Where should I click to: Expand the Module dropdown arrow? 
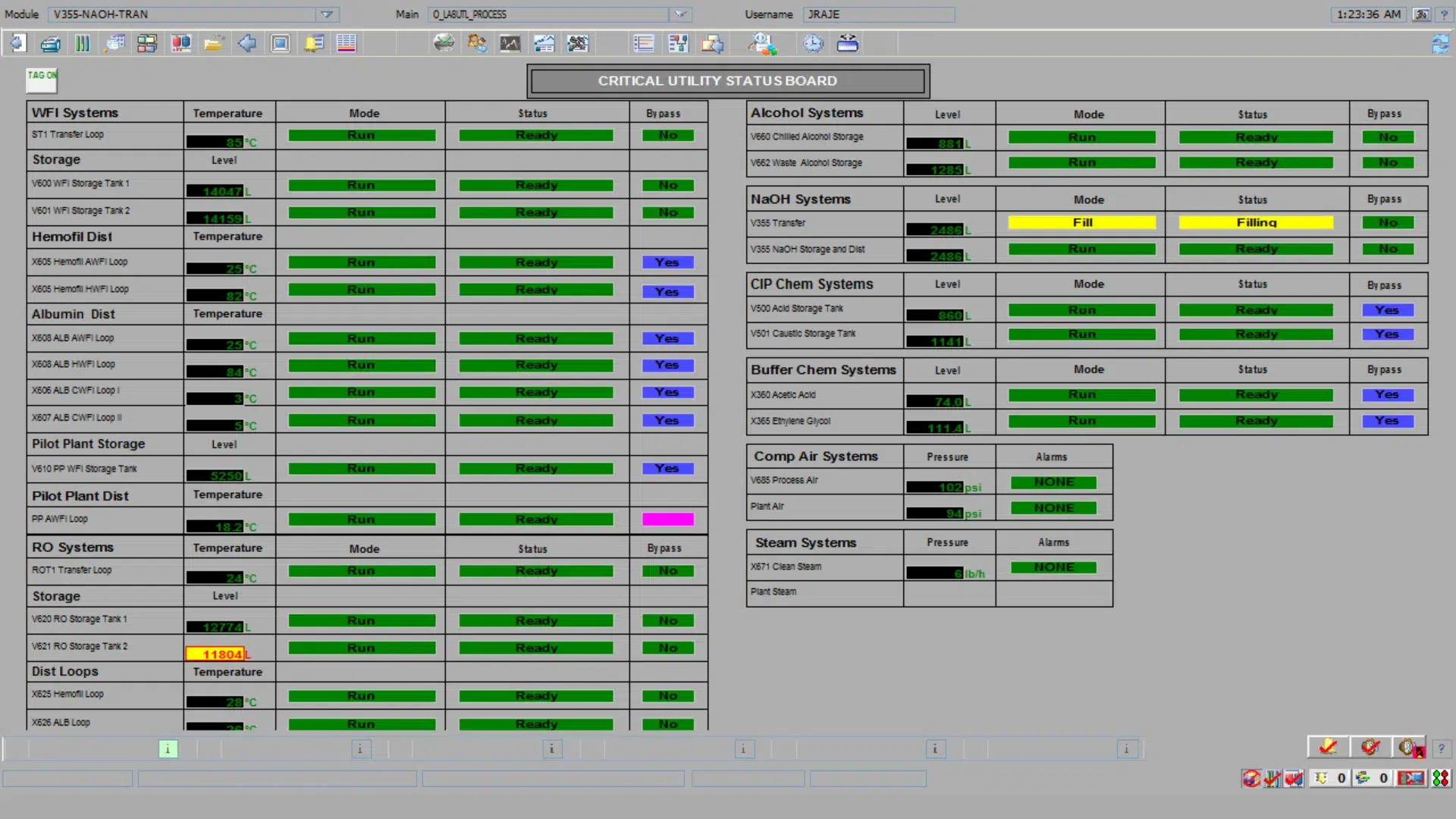pyautogui.click(x=327, y=14)
